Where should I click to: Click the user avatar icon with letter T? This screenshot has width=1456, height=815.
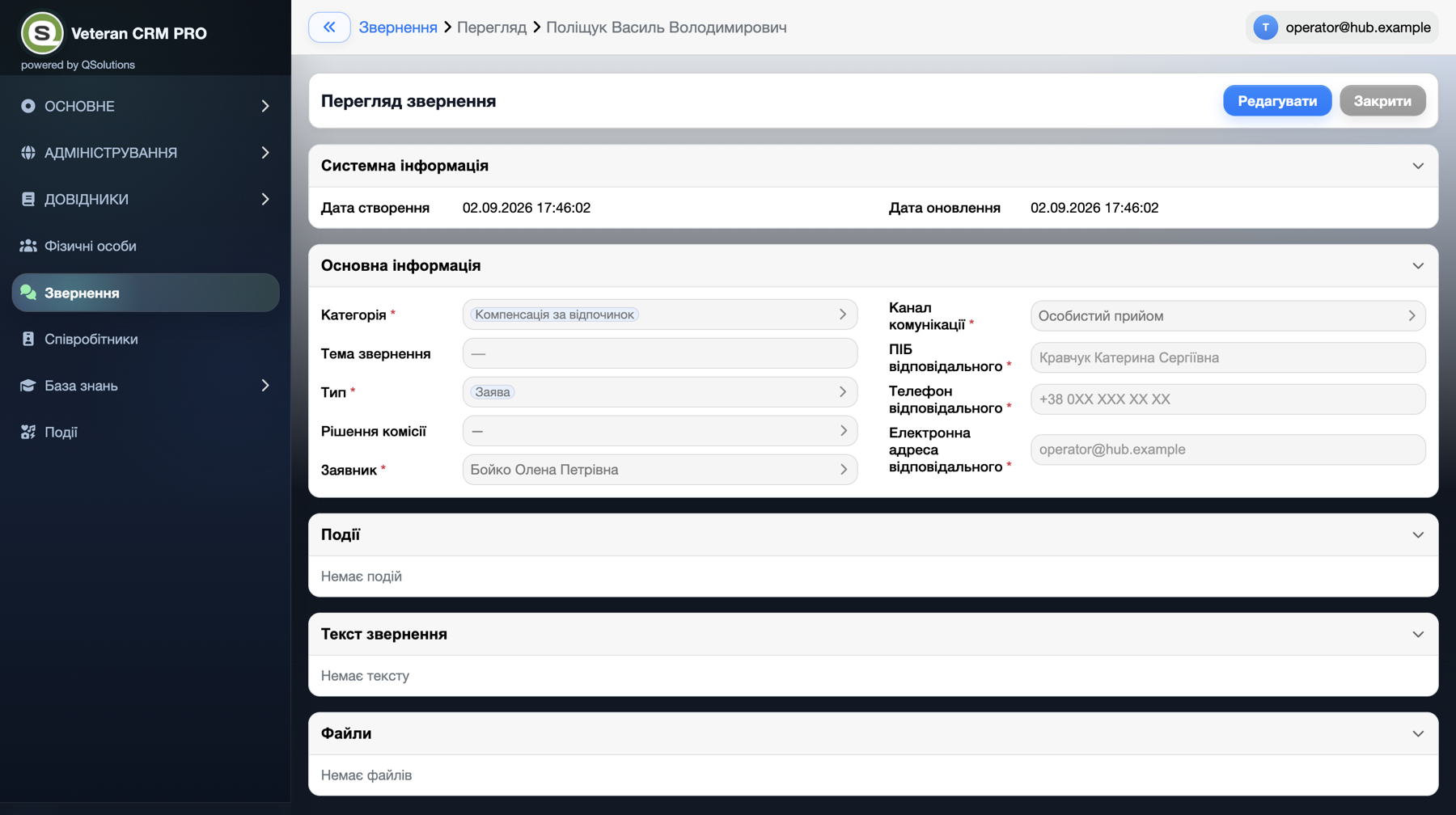pyautogui.click(x=1266, y=27)
